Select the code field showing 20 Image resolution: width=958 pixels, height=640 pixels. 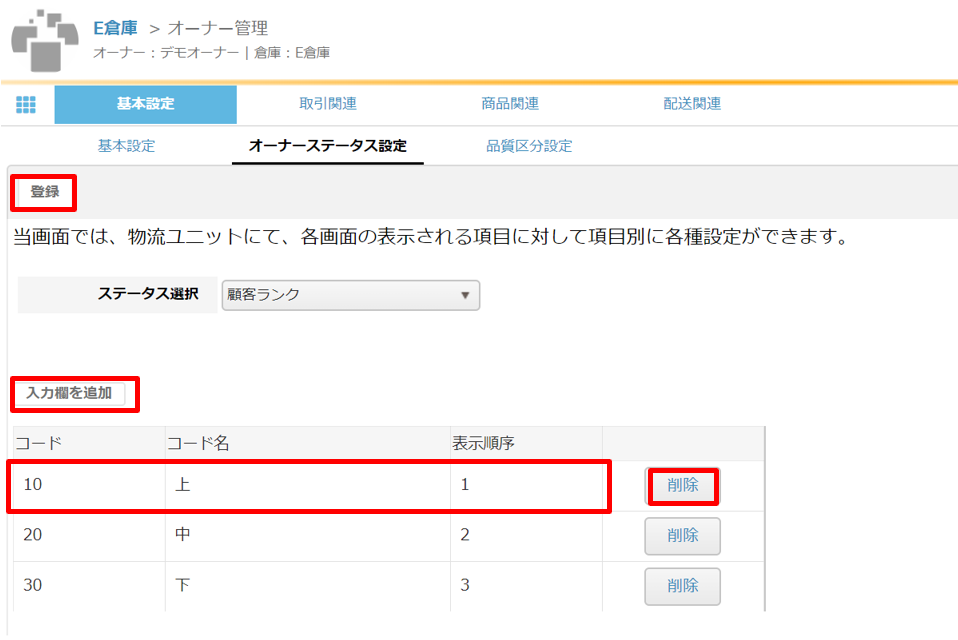[x=89, y=536]
